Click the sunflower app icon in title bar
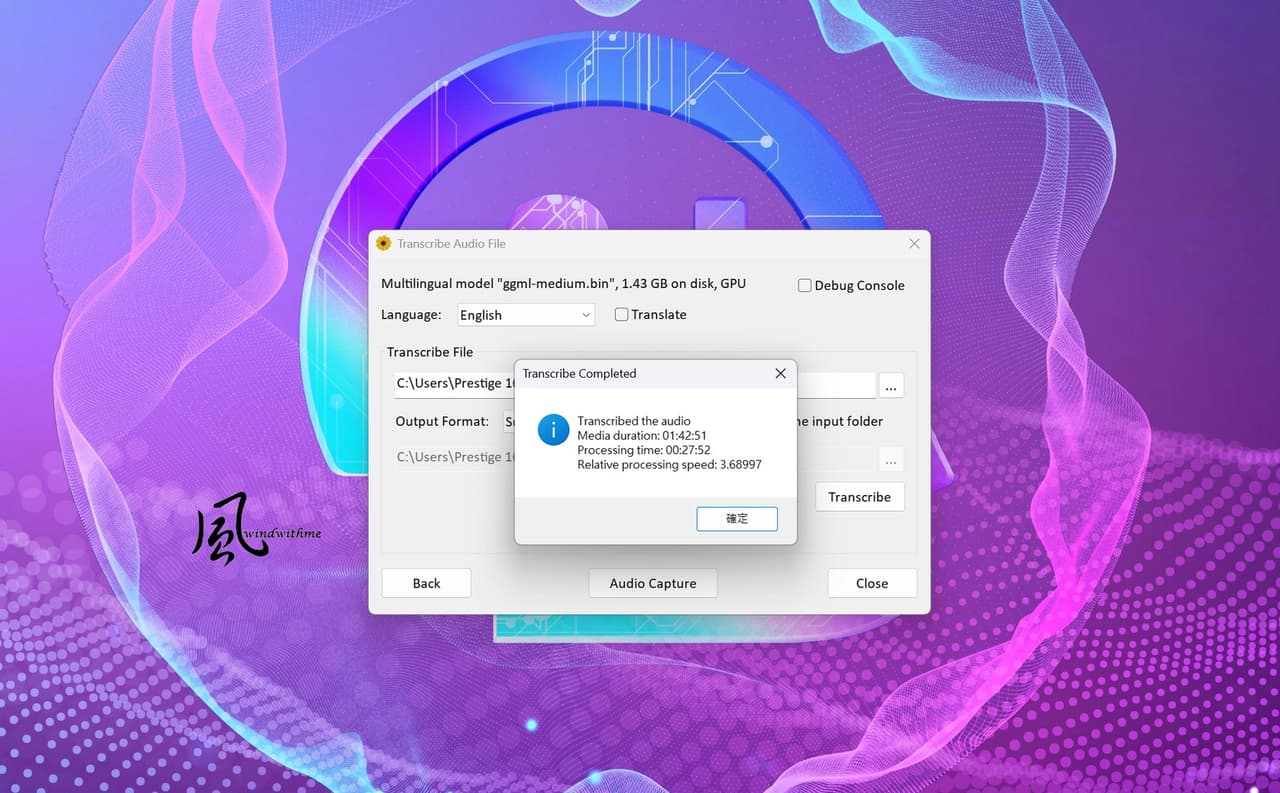Screen dimensions: 1280x793 (383, 243)
